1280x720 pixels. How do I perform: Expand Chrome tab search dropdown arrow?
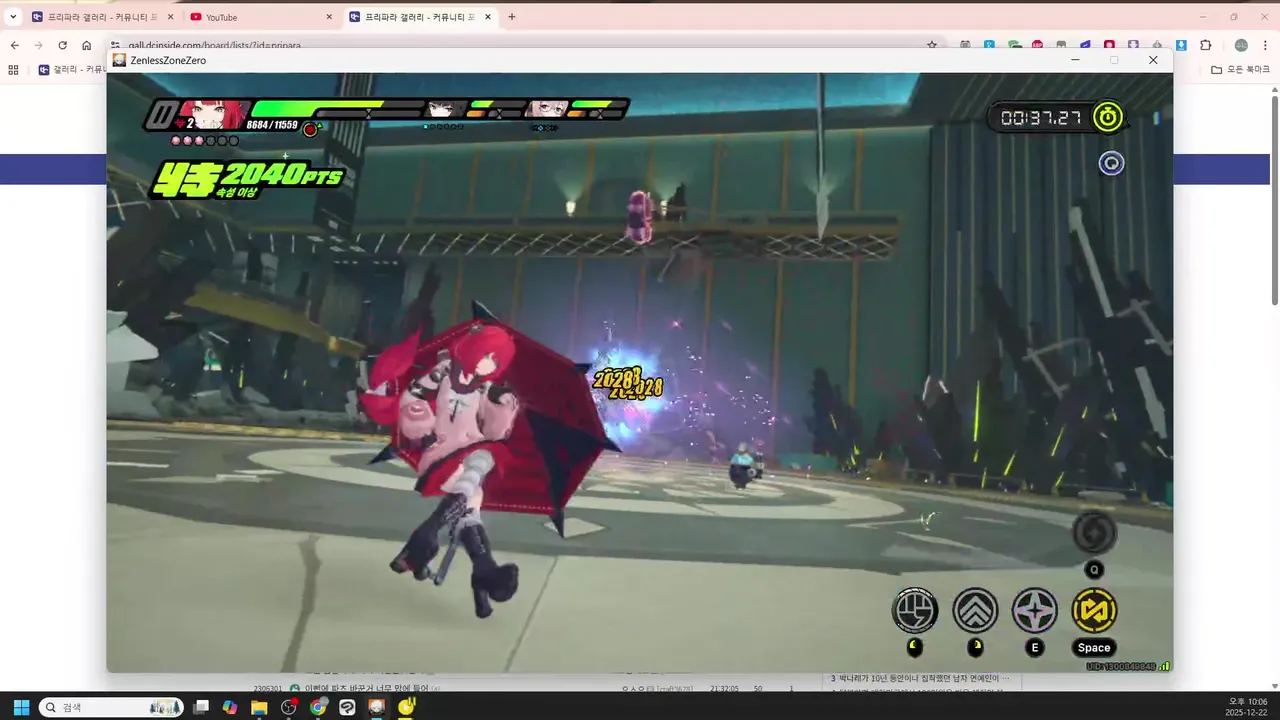tap(13, 17)
